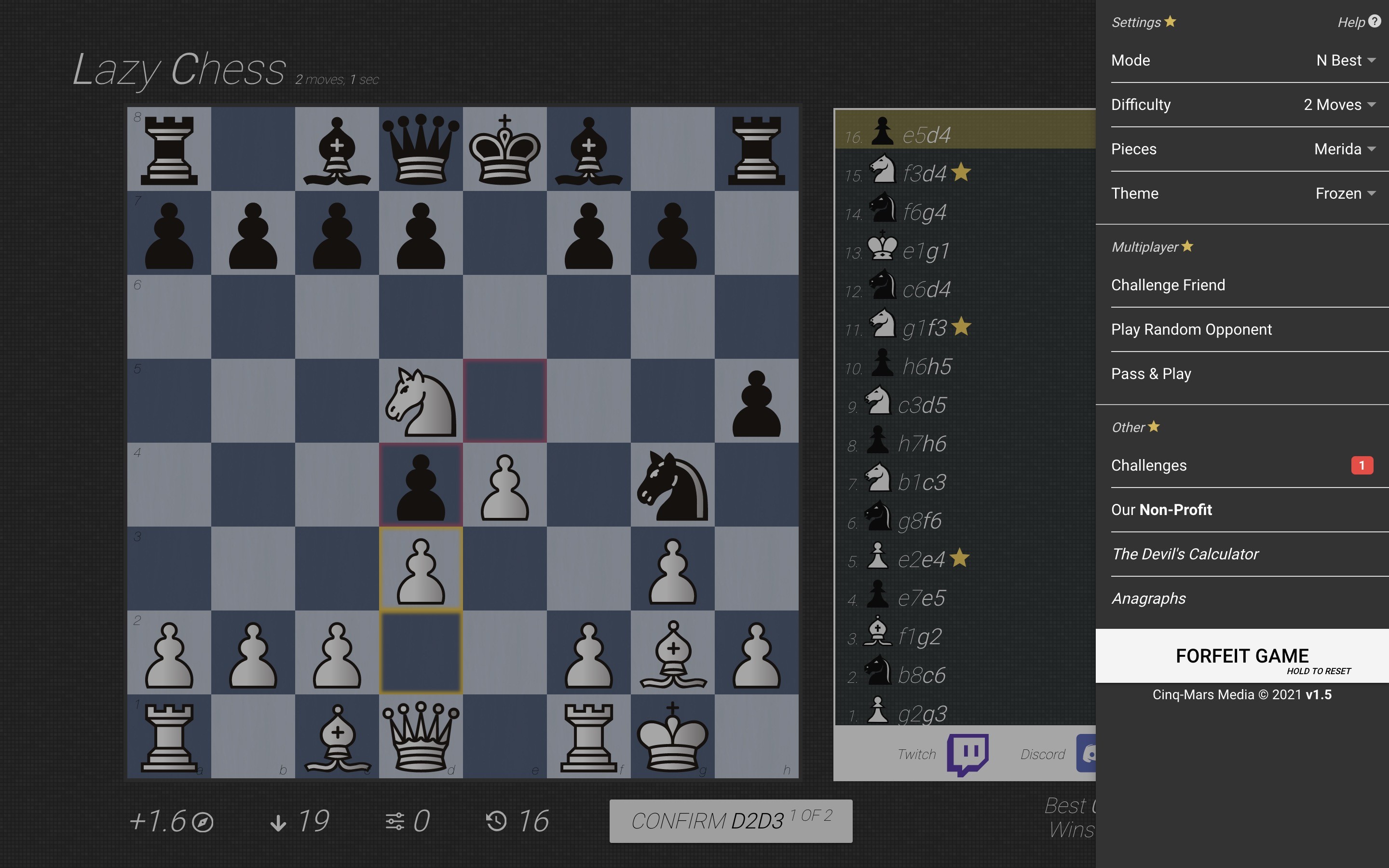The width and height of the screenshot is (1389, 868).
Task: Open the Discord link icon
Action: tap(1088, 754)
